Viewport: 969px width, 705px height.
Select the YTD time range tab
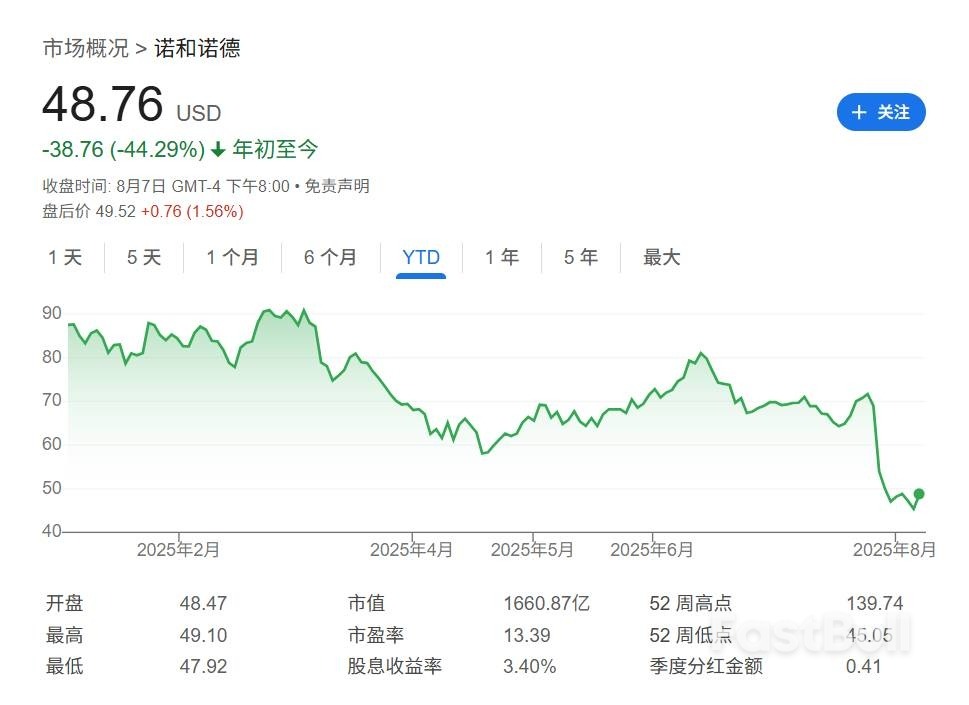click(x=420, y=257)
